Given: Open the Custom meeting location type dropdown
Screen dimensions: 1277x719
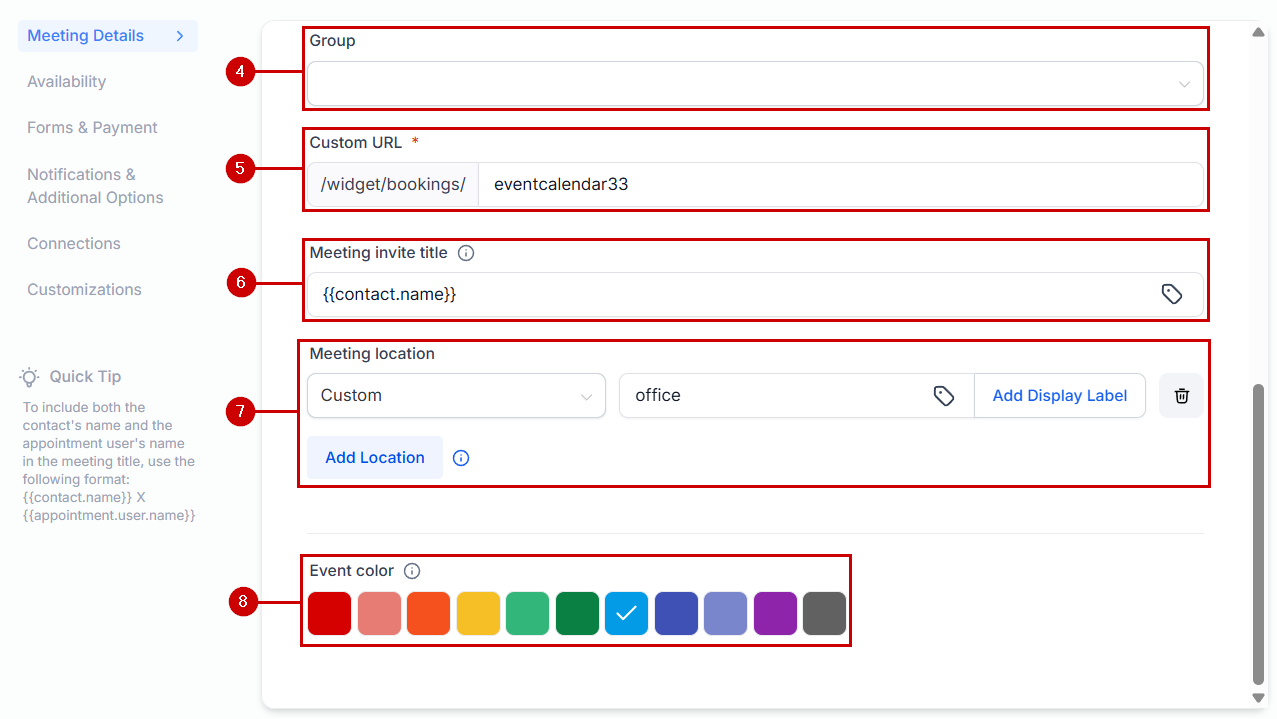Looking at the screenshot, I should pos(456,396).
